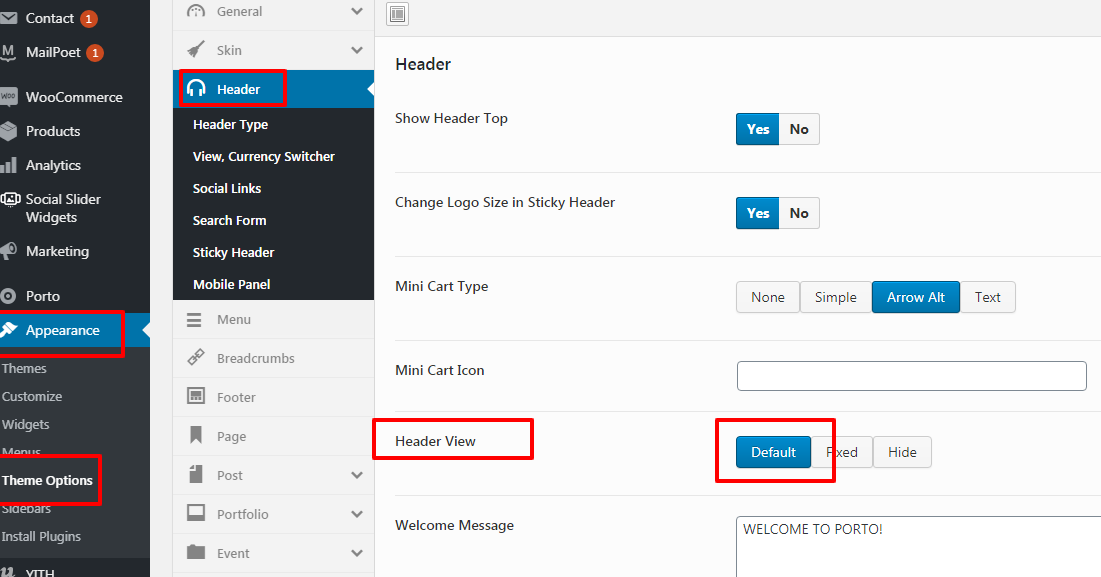1101x577 pixels.
Task: Open Install Plugins page
Action: tap(41, 537)
